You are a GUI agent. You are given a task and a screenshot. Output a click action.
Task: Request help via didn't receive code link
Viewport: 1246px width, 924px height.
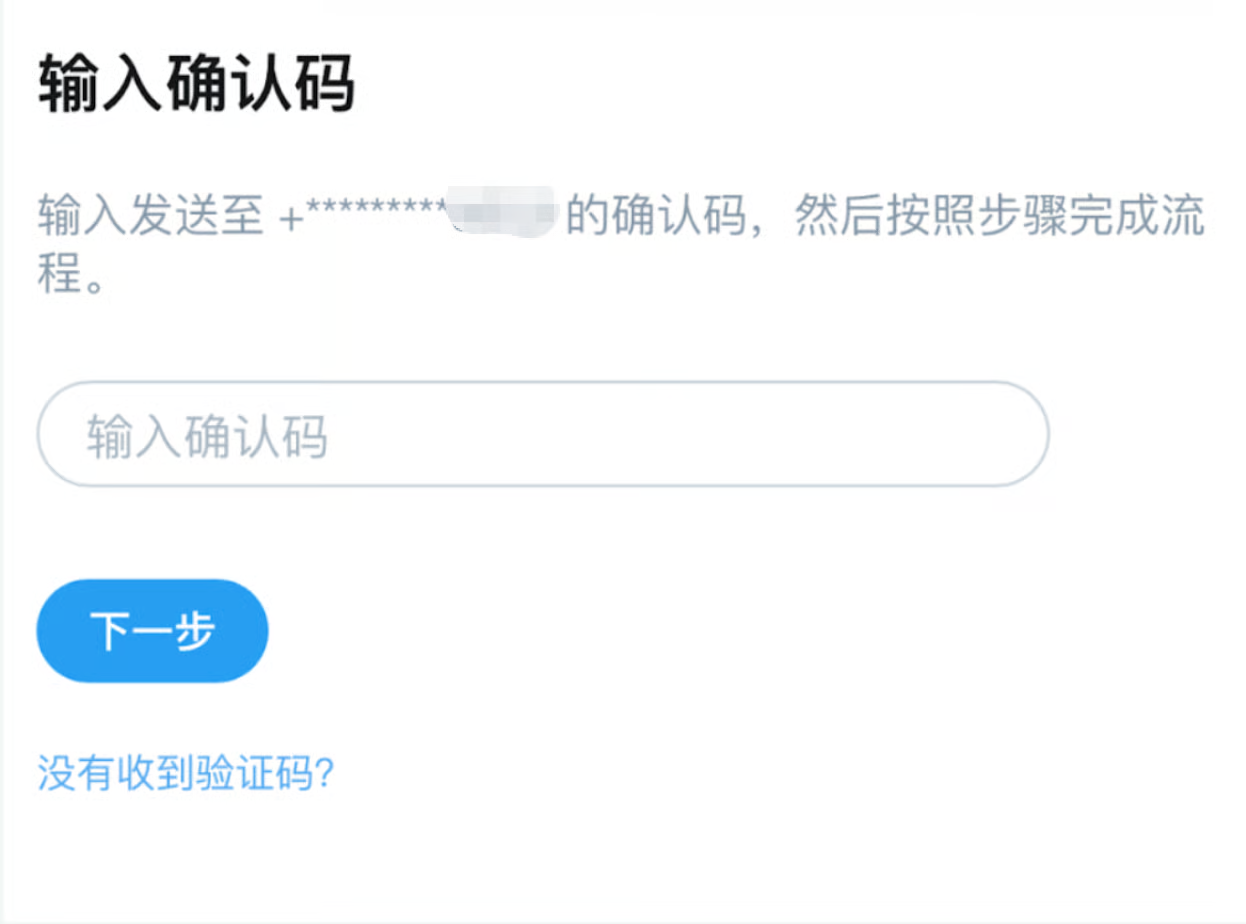tap(186, 773)
